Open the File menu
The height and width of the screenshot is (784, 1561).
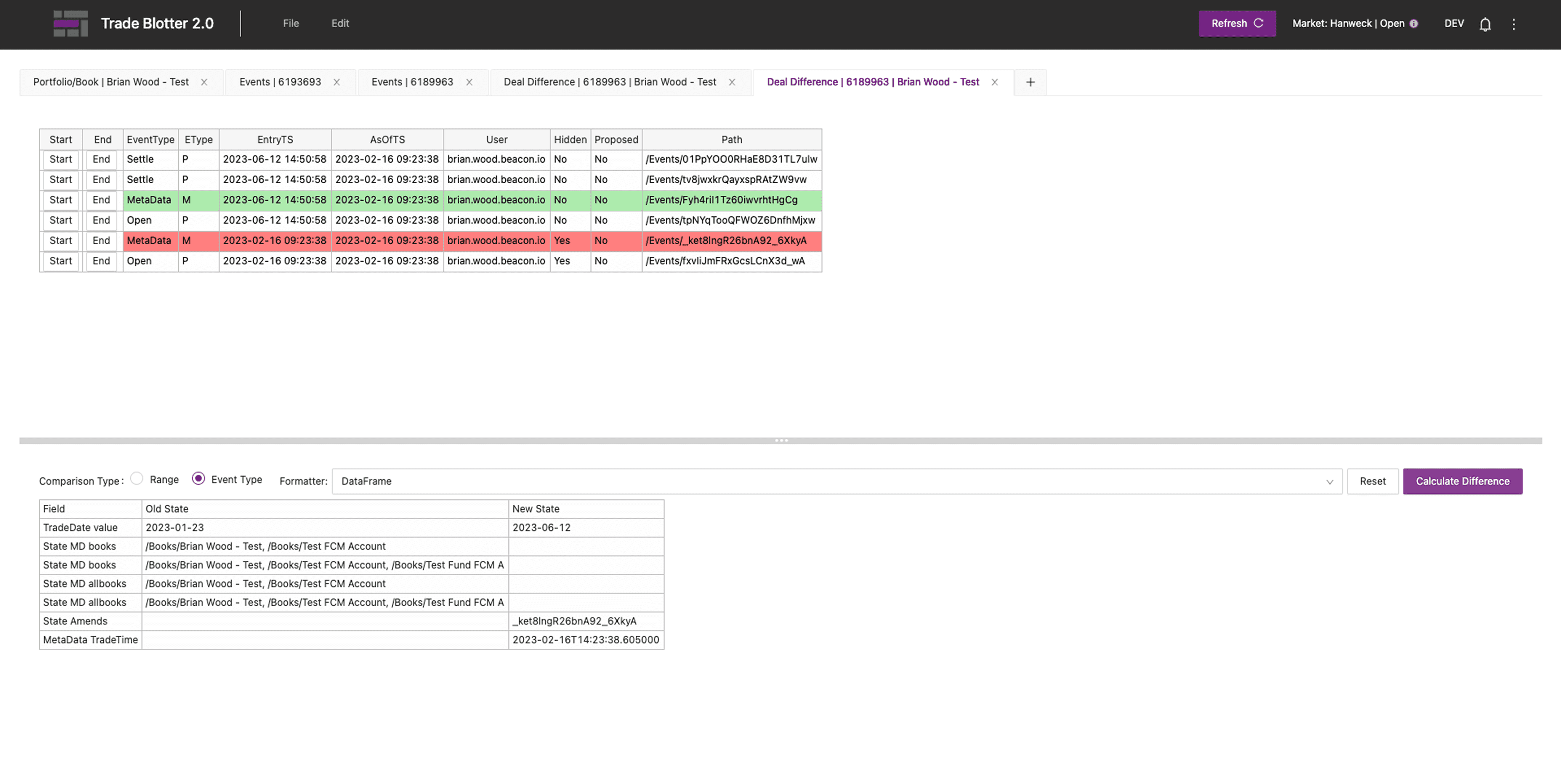[291, 24]
